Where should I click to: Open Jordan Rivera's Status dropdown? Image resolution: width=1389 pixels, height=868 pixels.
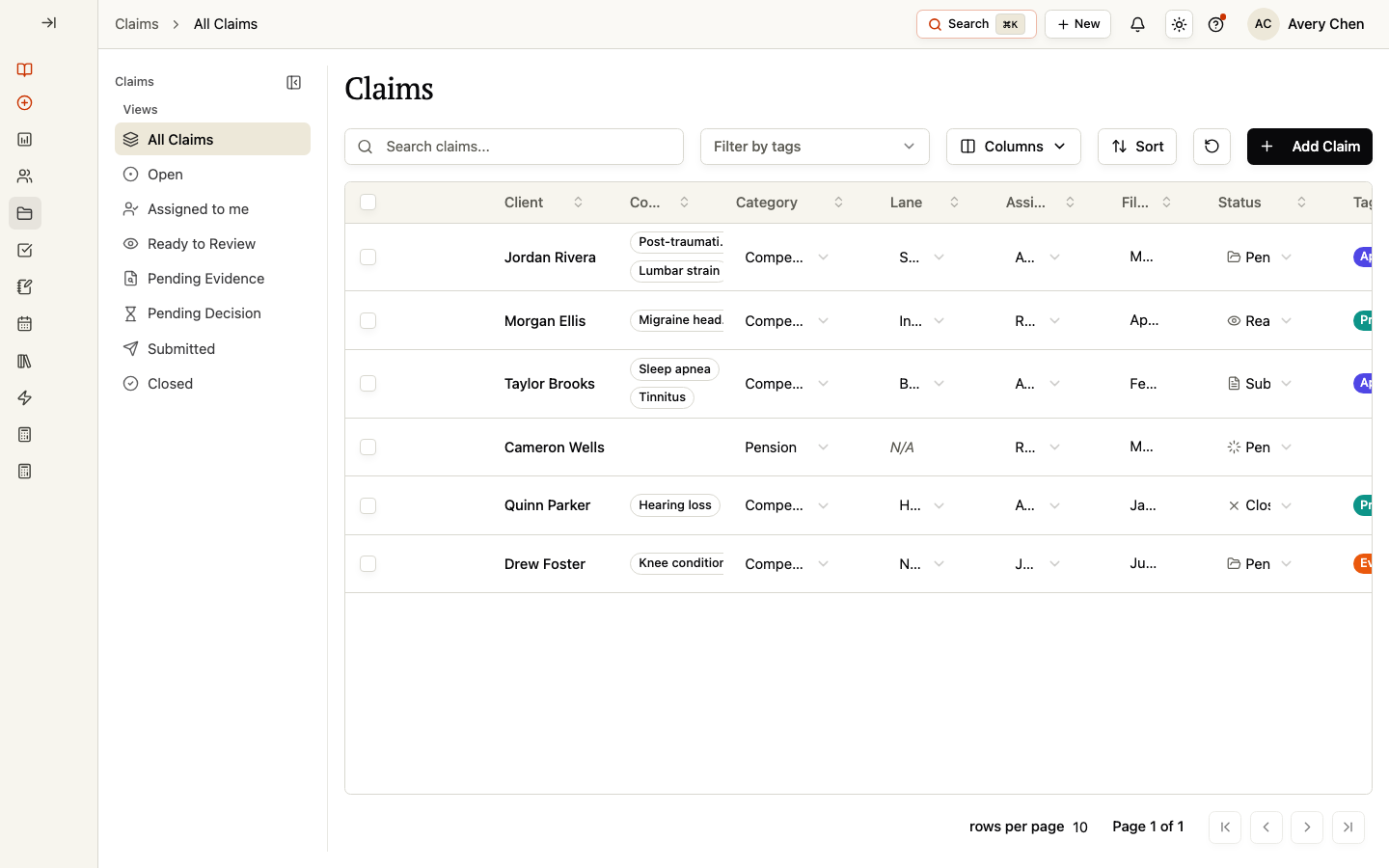[x=1259, y=258]
